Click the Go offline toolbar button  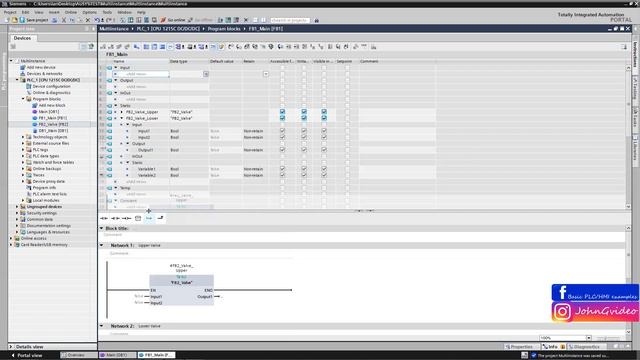[x=200, y=20]
